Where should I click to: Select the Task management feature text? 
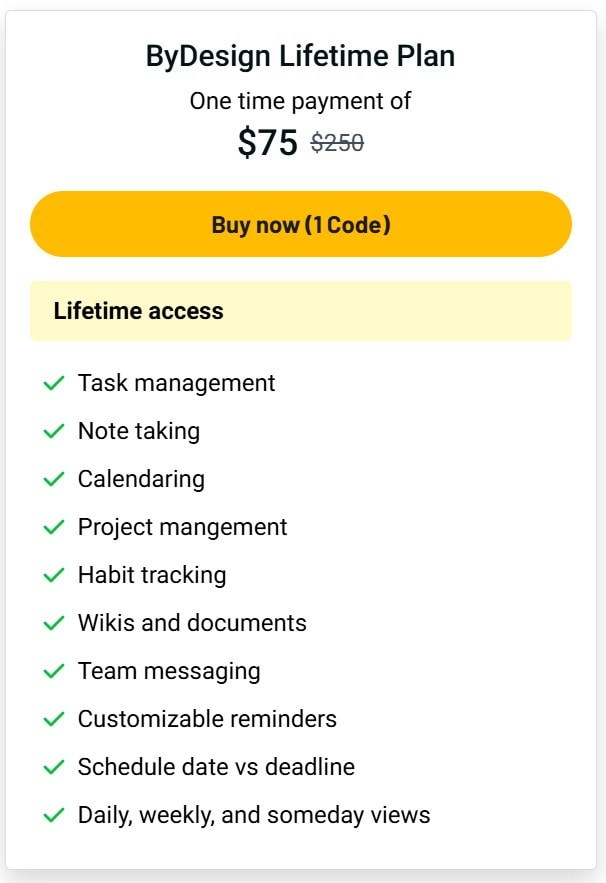point(176,383)
